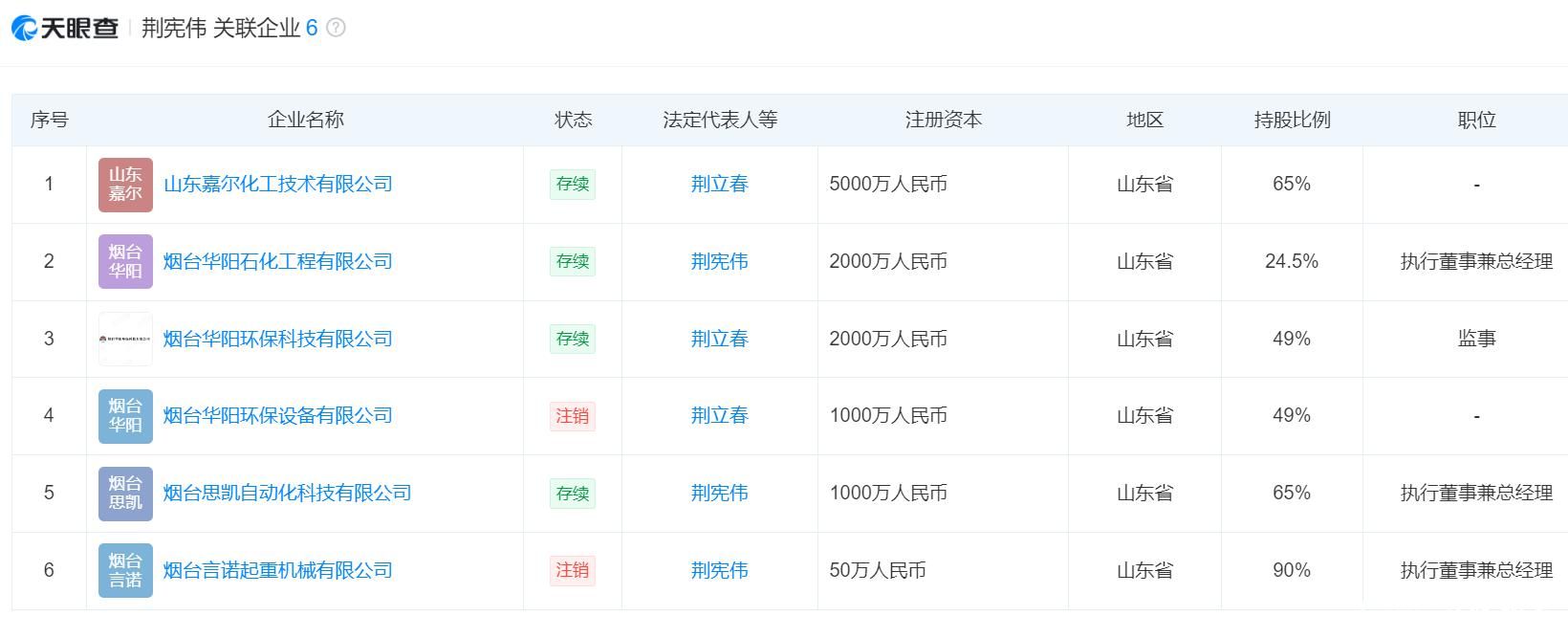This screenshot has width=1568, height=638.
Task: Click the 企业名称 column header
Action: (x=306, y=120)
